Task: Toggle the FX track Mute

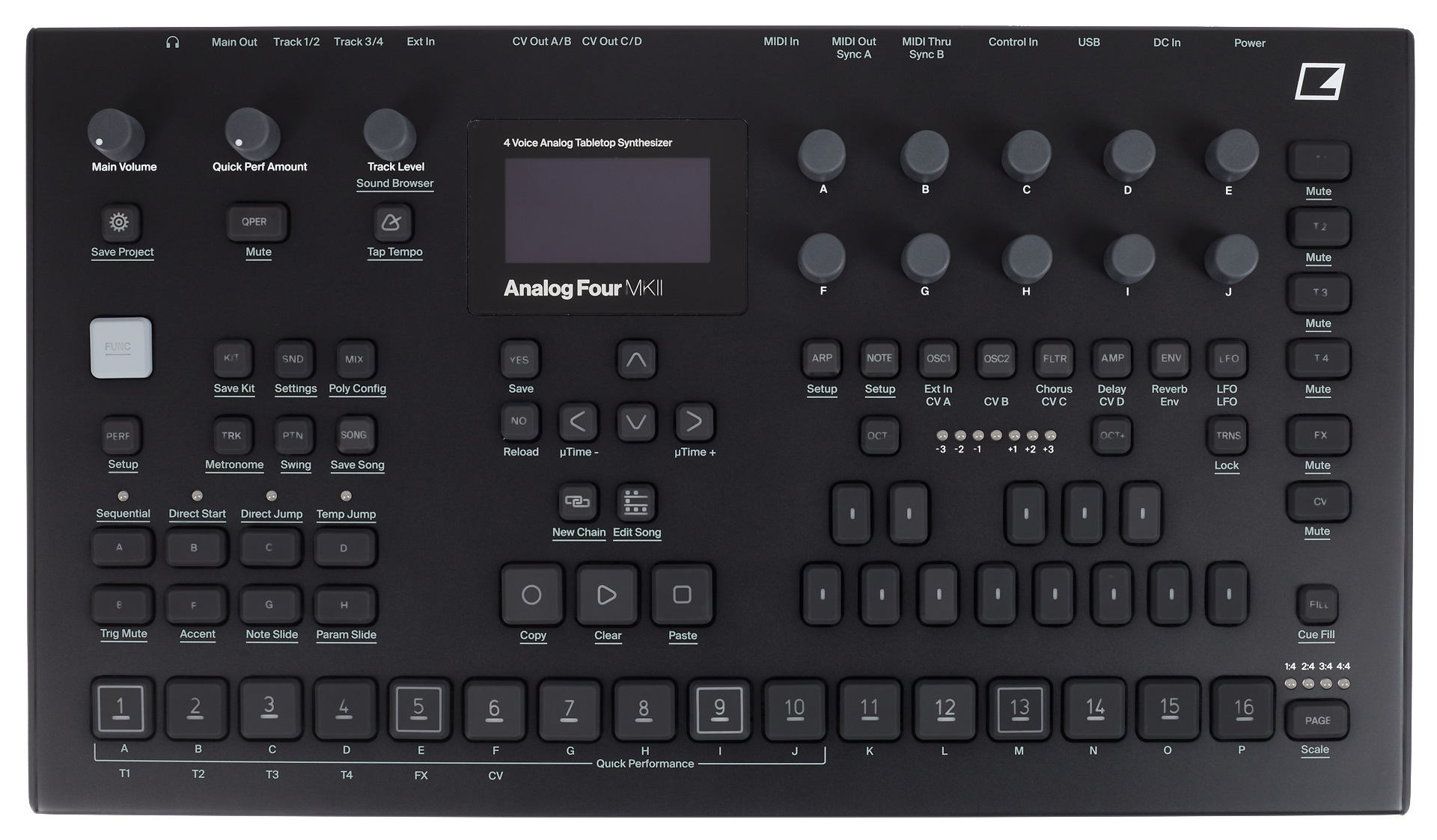Action: (x=1318, y=435)
